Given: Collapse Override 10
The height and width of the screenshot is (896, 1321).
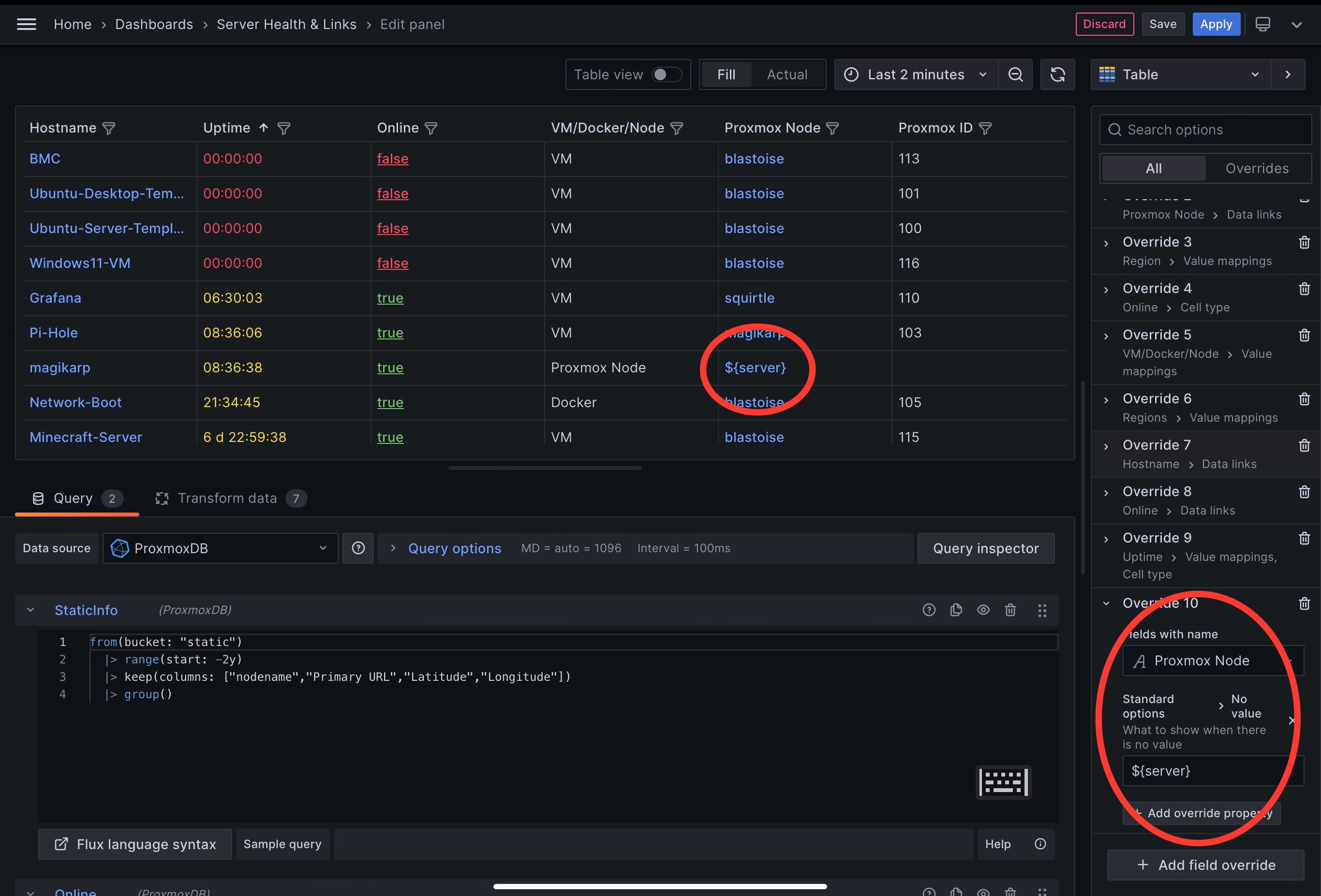Looking at the screenshot, I should coord(1106,603).
